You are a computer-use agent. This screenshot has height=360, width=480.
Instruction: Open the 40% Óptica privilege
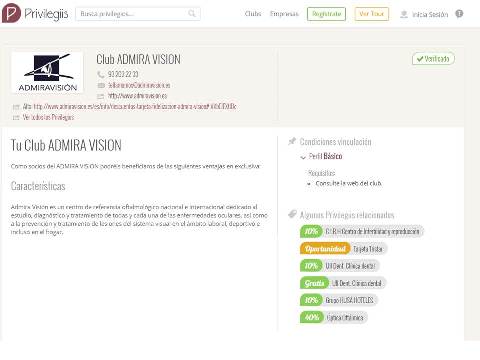[x=334, y=317]
